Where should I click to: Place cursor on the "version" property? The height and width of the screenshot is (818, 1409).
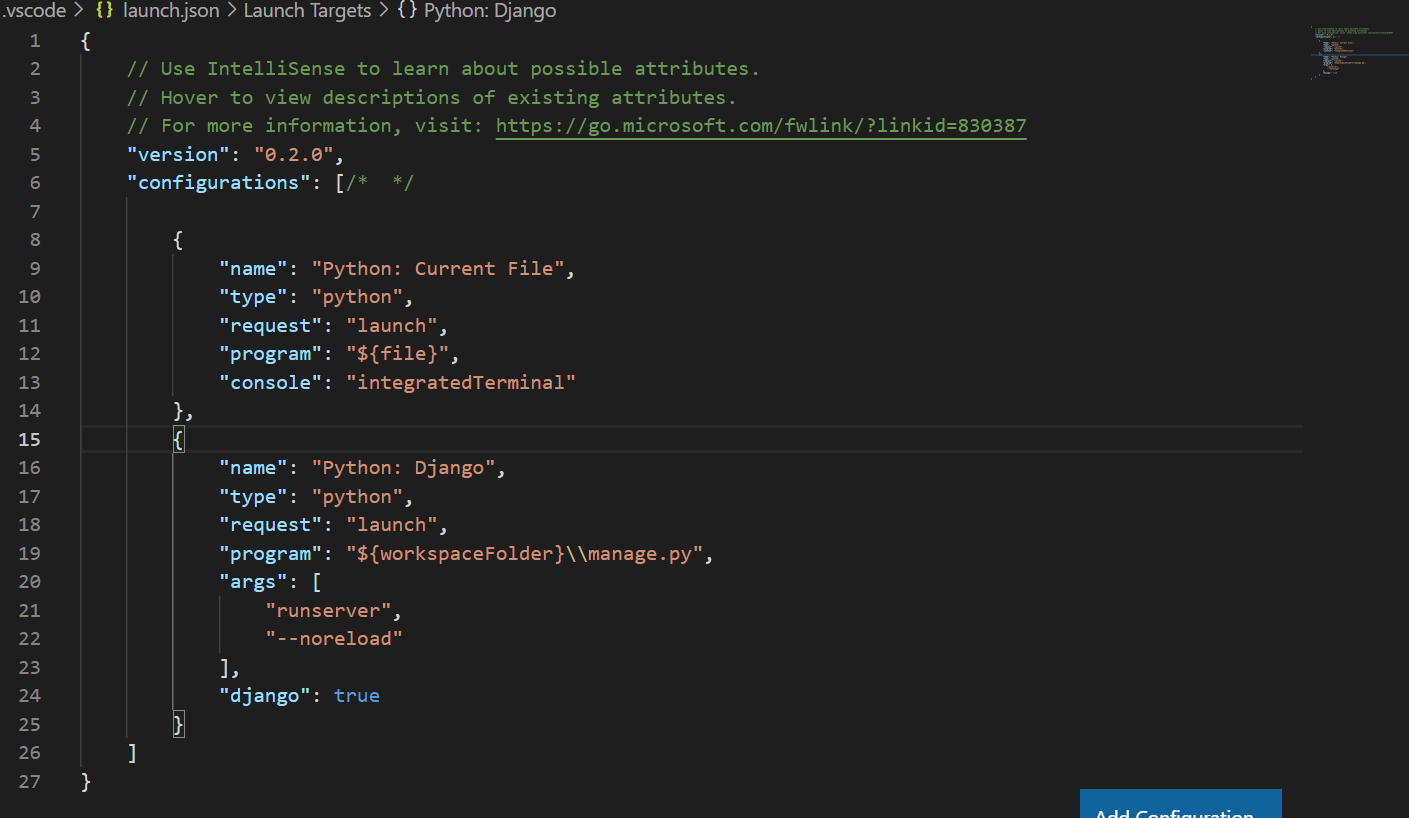(177, 154)
